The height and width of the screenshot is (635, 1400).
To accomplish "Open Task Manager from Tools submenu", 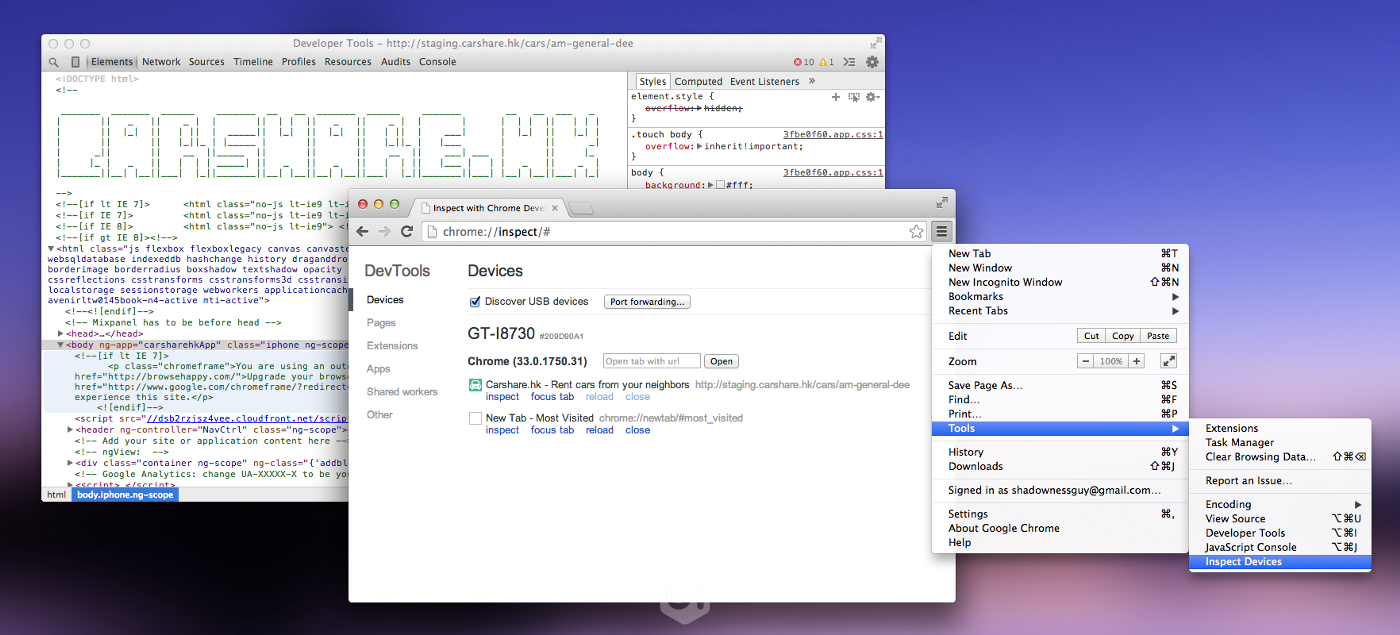I will (x=1280, y=442).
